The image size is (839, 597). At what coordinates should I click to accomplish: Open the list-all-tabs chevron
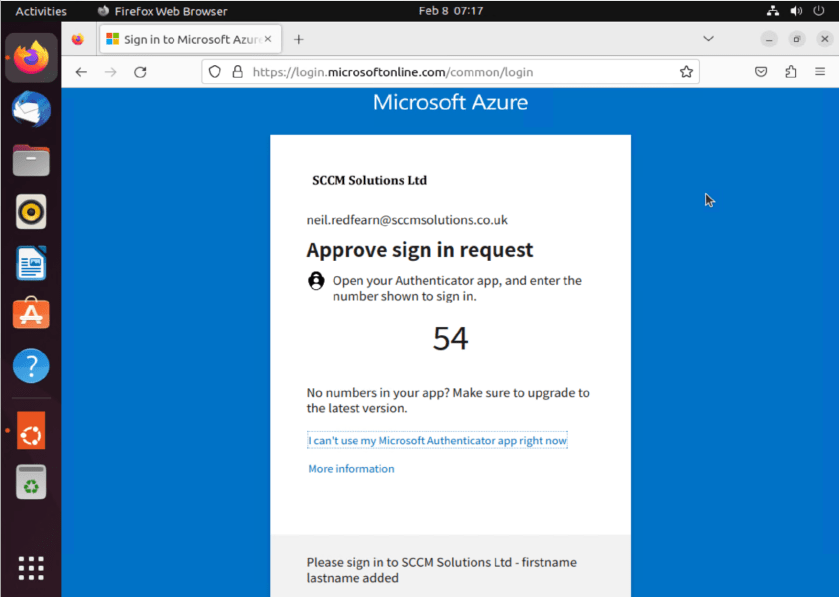click(x=709, y=38)
